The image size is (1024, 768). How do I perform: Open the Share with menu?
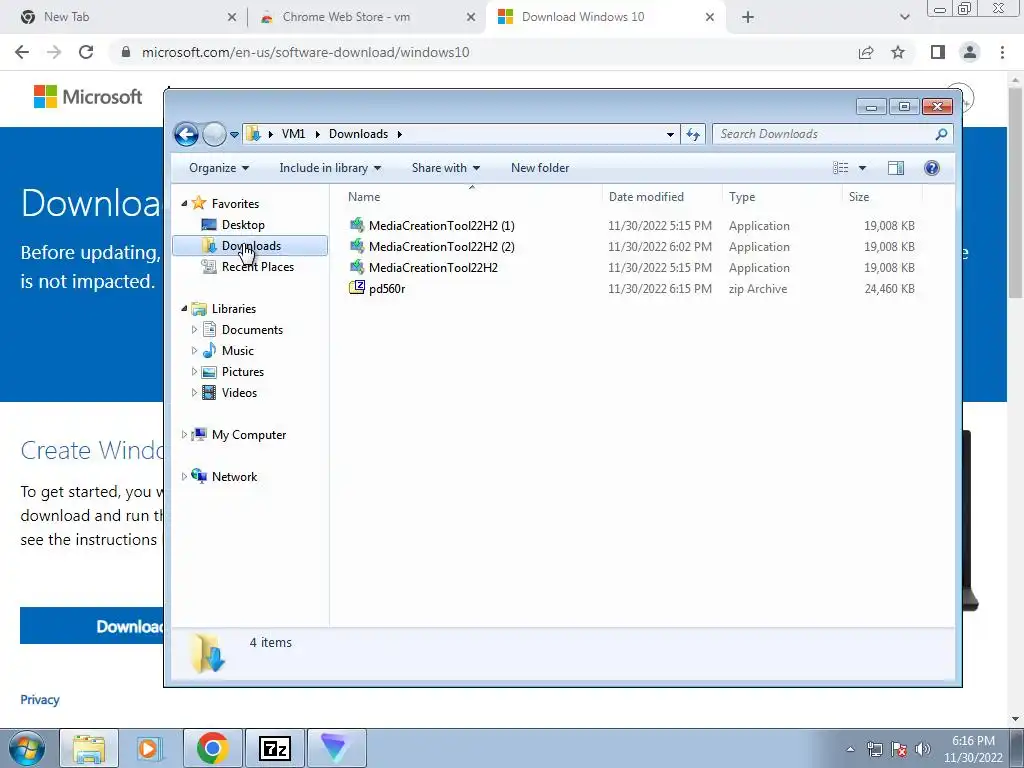pos(445,168)
